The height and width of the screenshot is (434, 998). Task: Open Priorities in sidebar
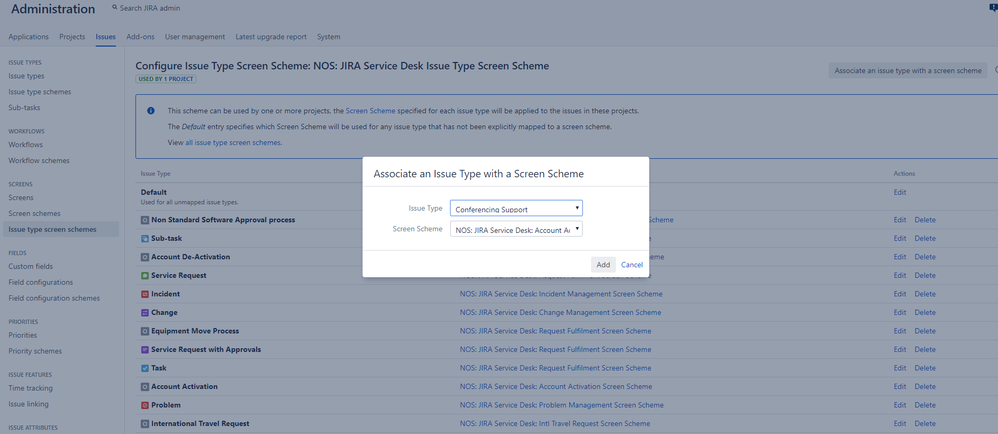[23, 335]
